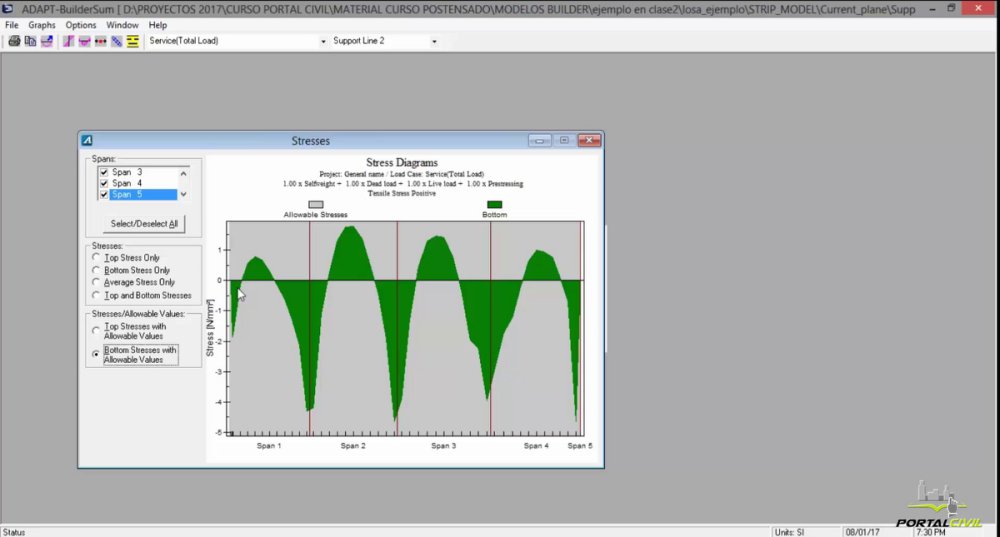Select Top Stresses with Allowable Values
This screenshot has height=537, width=1000.
click(x=96, y=331)
